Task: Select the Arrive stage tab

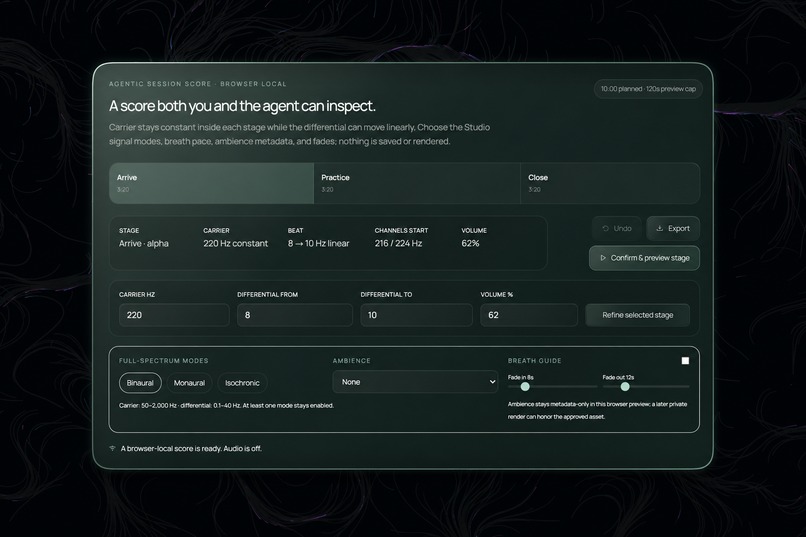Action: [x=211, y=183]
